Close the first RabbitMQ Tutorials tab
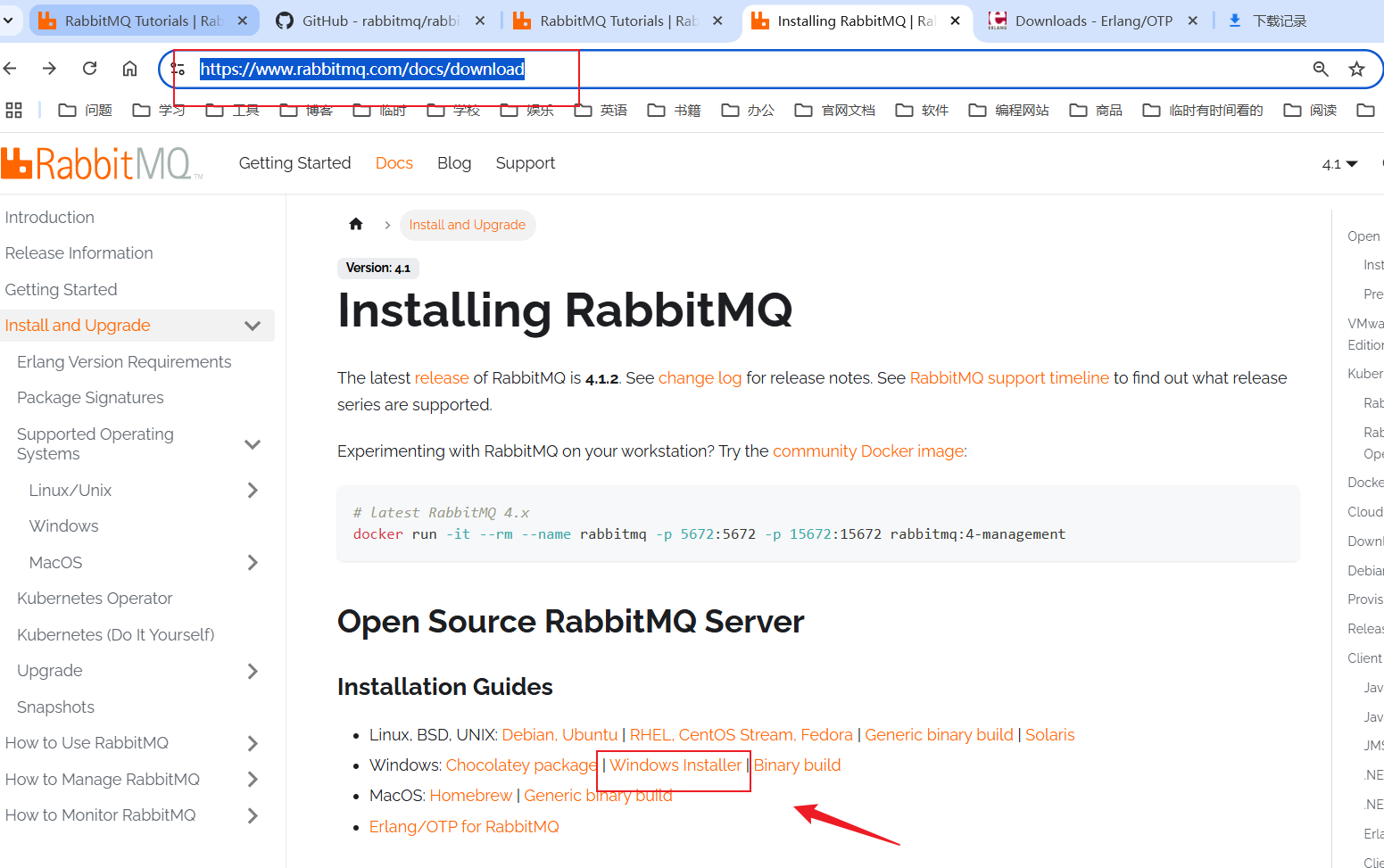Screen dimensions: 1384x868 pyautogui.click(x=242, y=21)
